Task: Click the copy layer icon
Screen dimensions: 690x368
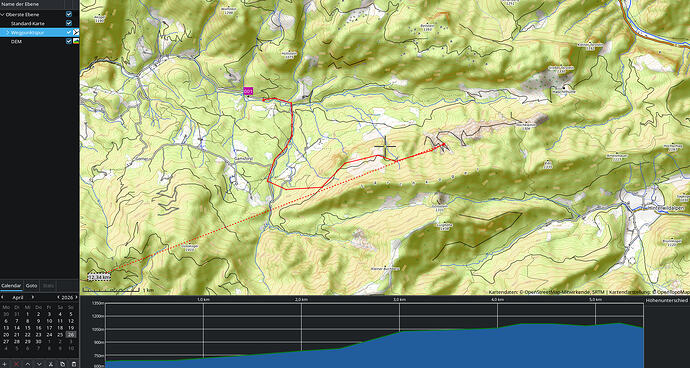Action: tap(62, 364)
